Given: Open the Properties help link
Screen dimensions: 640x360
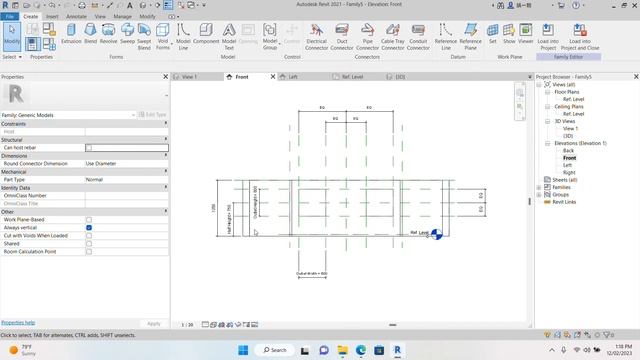Looking at the screenshot, I should [18, 322].
